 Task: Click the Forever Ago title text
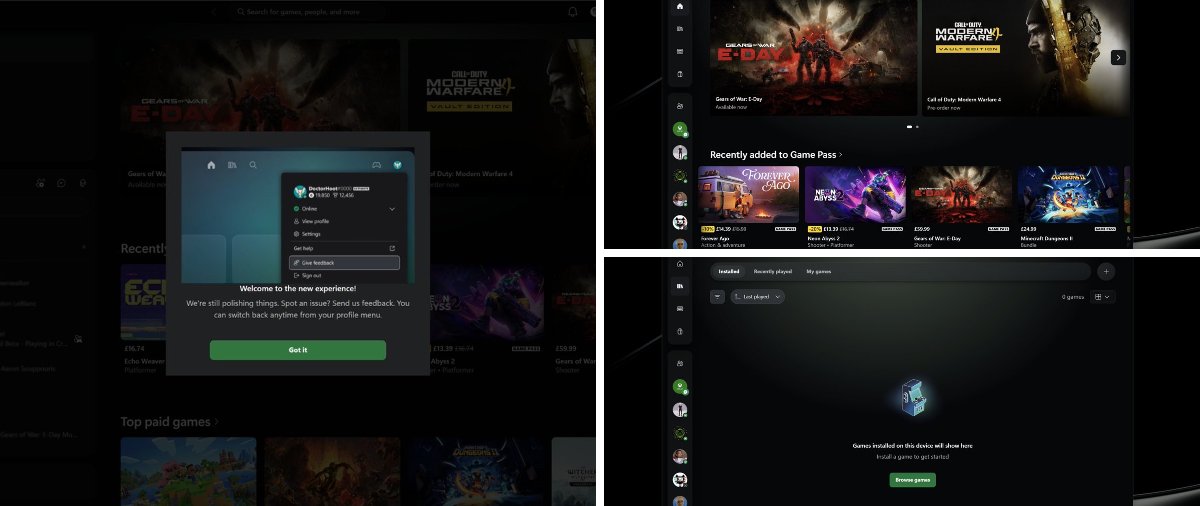pyautogui.click(x=713, y=240)
